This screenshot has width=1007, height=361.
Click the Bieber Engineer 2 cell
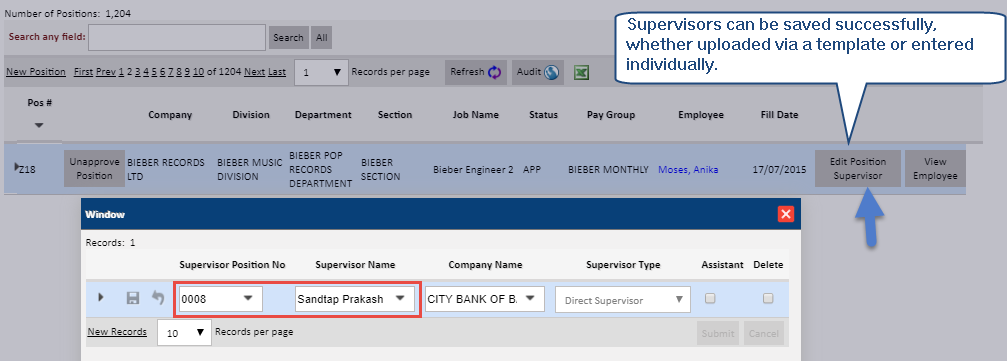(473, 170)
